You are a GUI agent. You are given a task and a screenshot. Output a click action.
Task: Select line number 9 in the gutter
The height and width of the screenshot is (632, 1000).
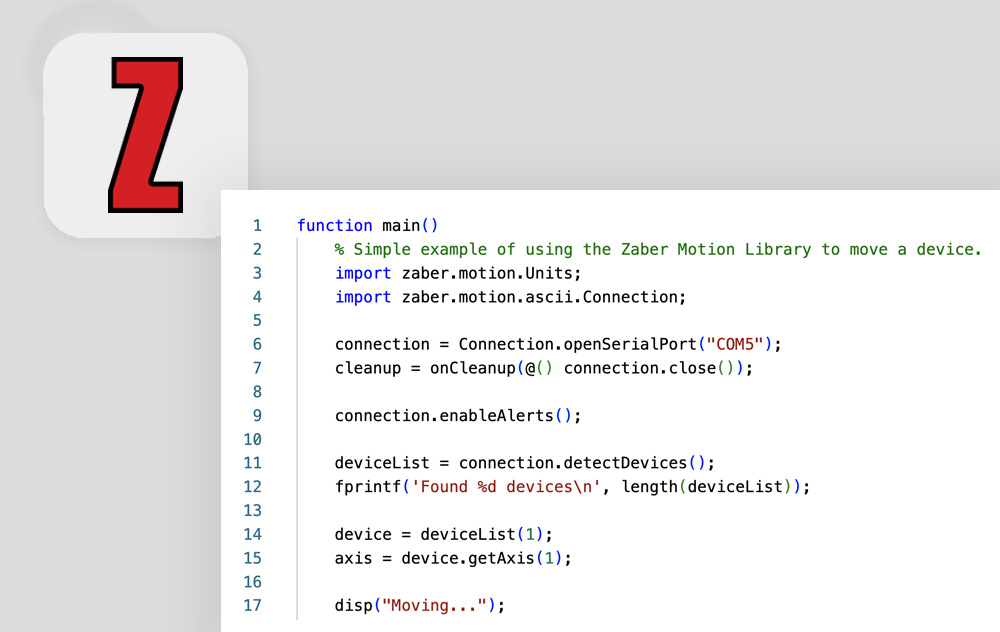click(x=257, y=416)
